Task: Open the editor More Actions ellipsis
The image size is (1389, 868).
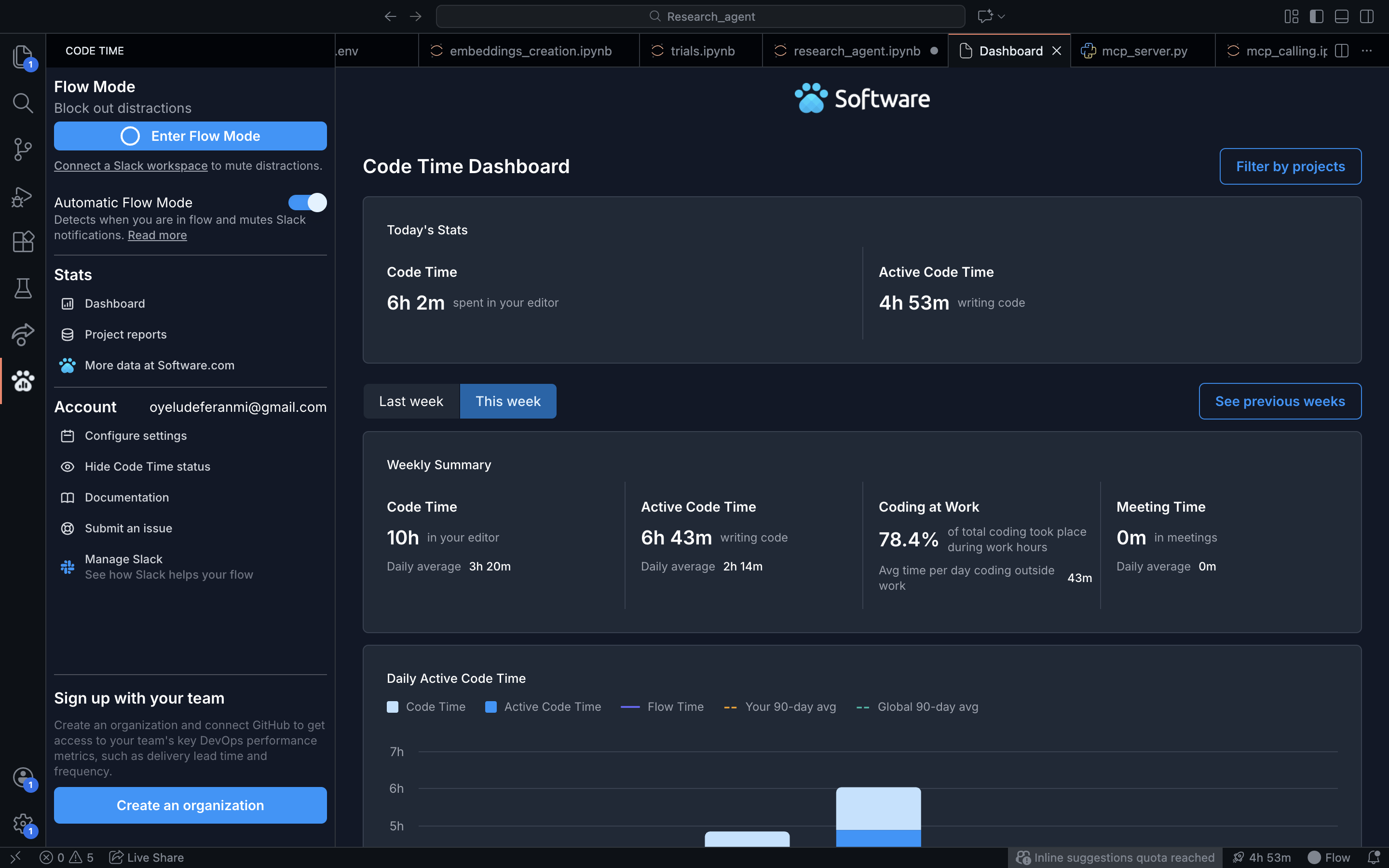Action: pos(1367,51)
